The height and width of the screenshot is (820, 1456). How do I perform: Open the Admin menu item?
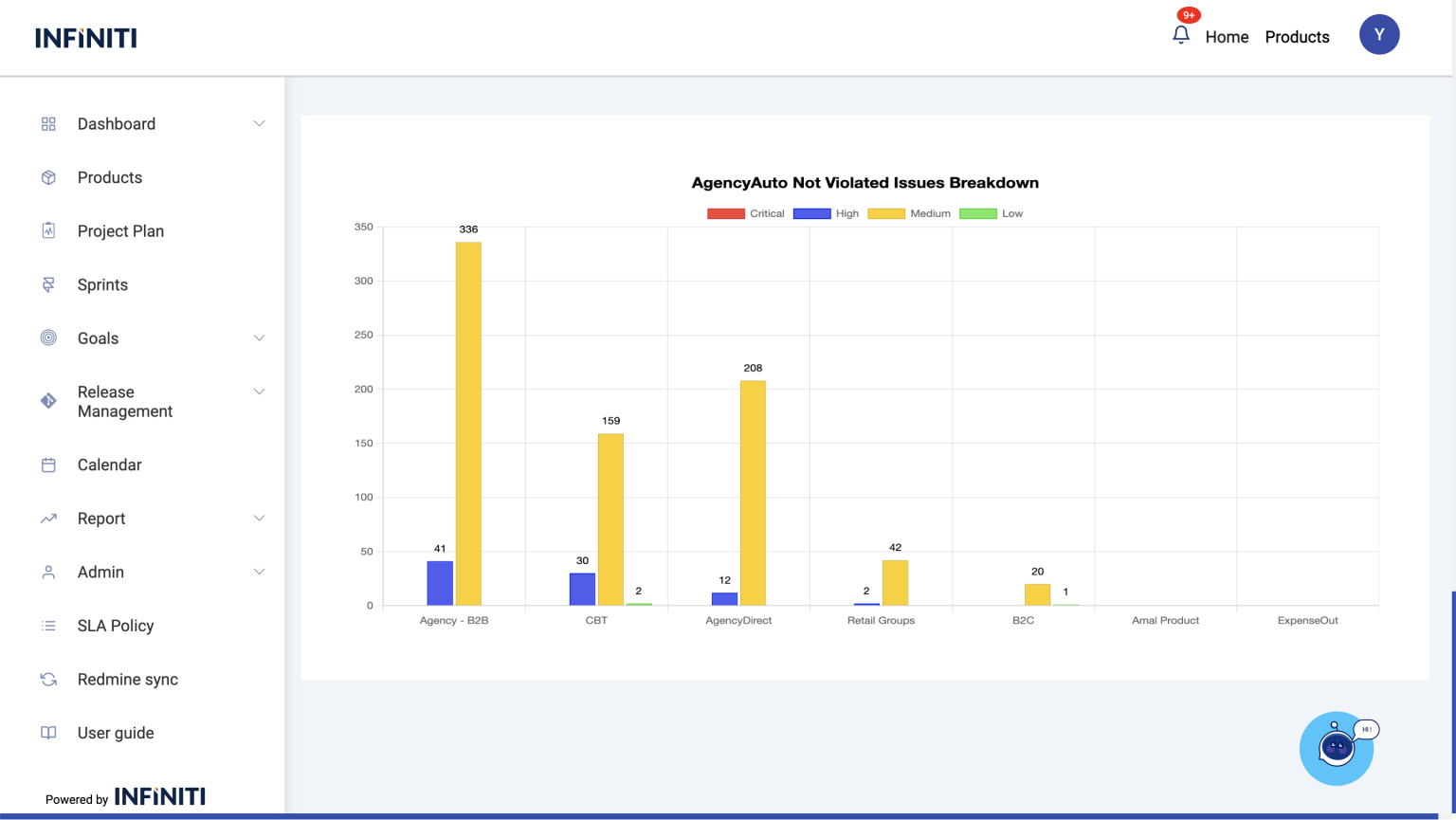(x=100, y=572)
